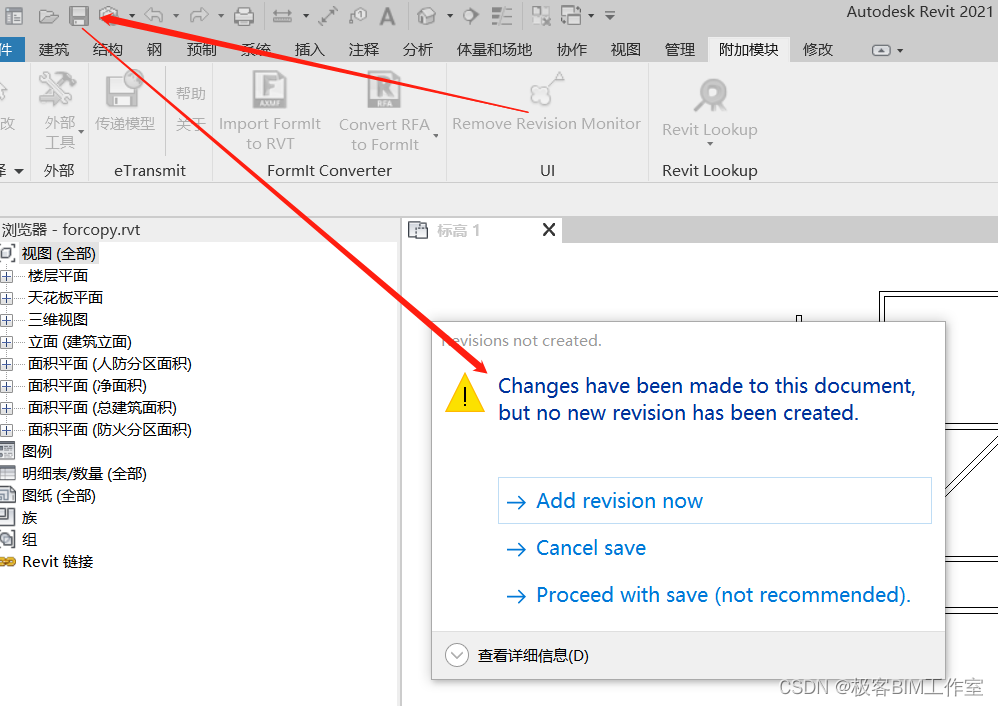Click Close Inactive Views icon
Image resolution: width=998 pixels, height=706 pixels.
[541, 15]
